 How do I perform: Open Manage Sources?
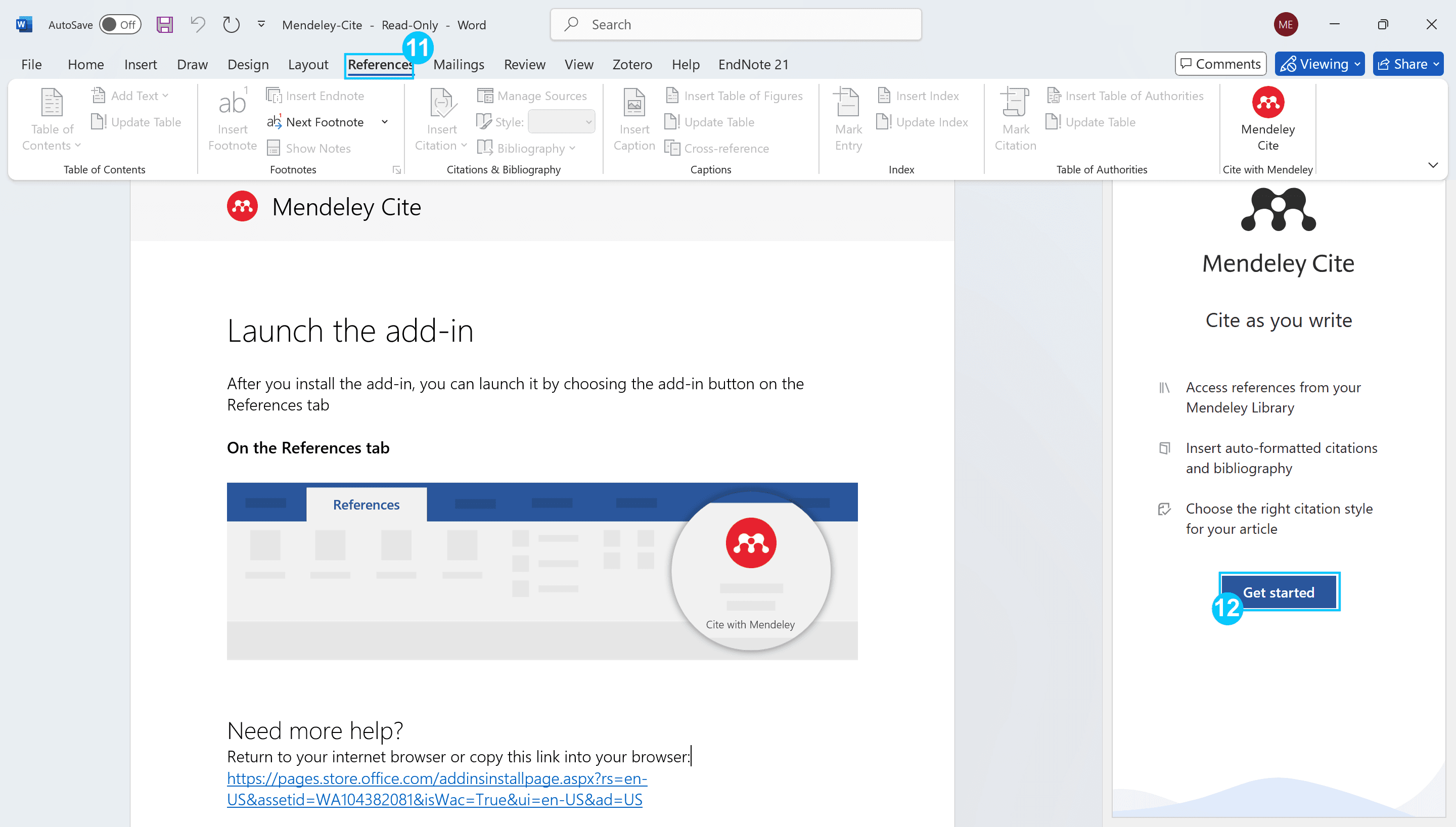(532, 96)
